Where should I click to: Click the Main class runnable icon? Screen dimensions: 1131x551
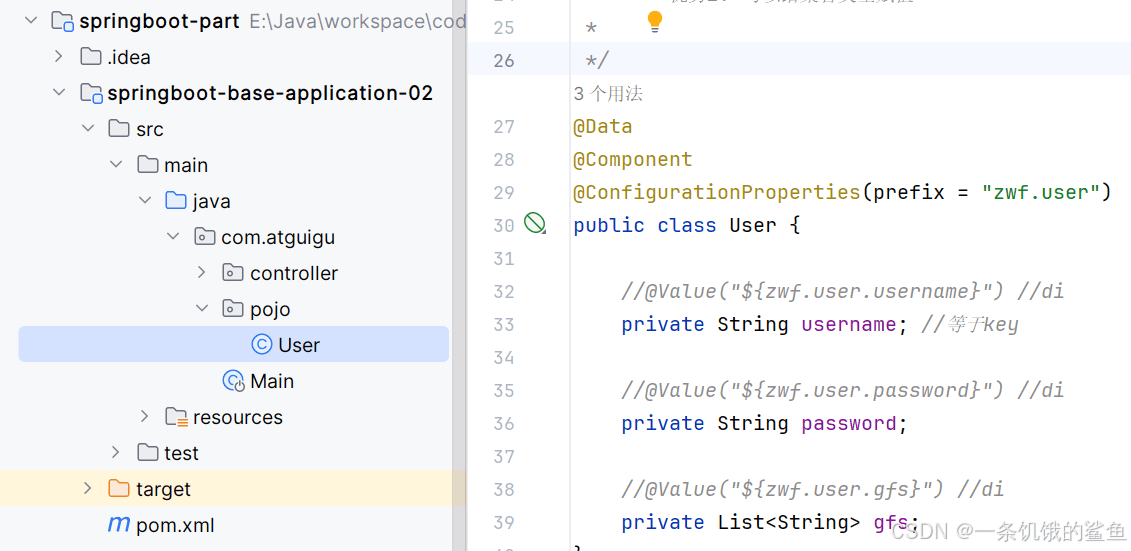click(234, 381)
